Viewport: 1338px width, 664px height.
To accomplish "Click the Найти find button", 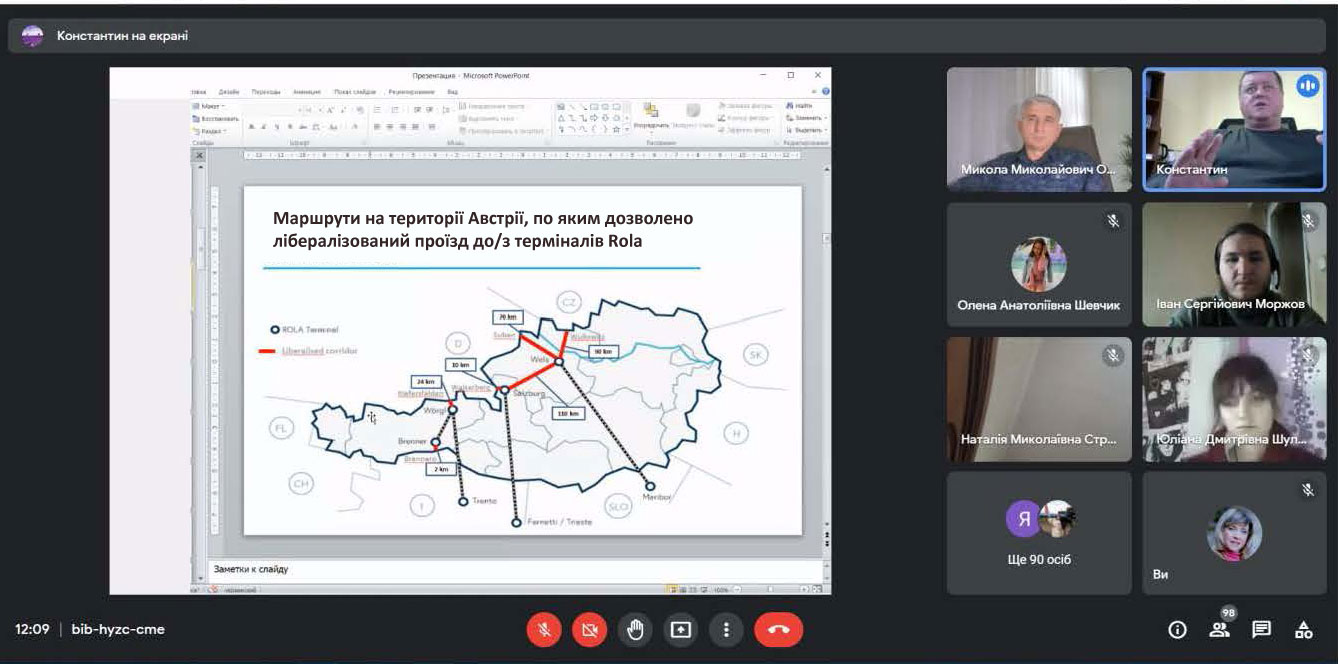I will point(802,105).
